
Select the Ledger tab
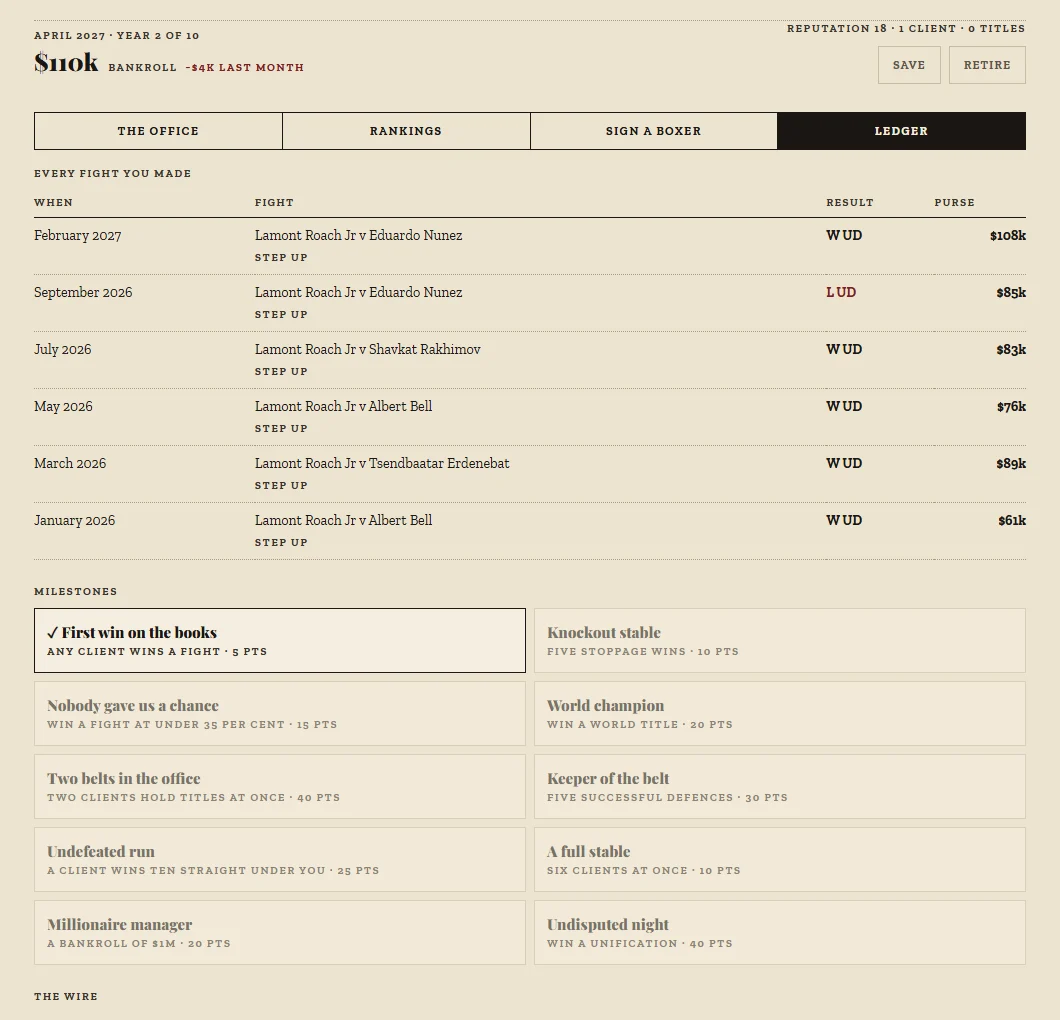click(901, 131)
